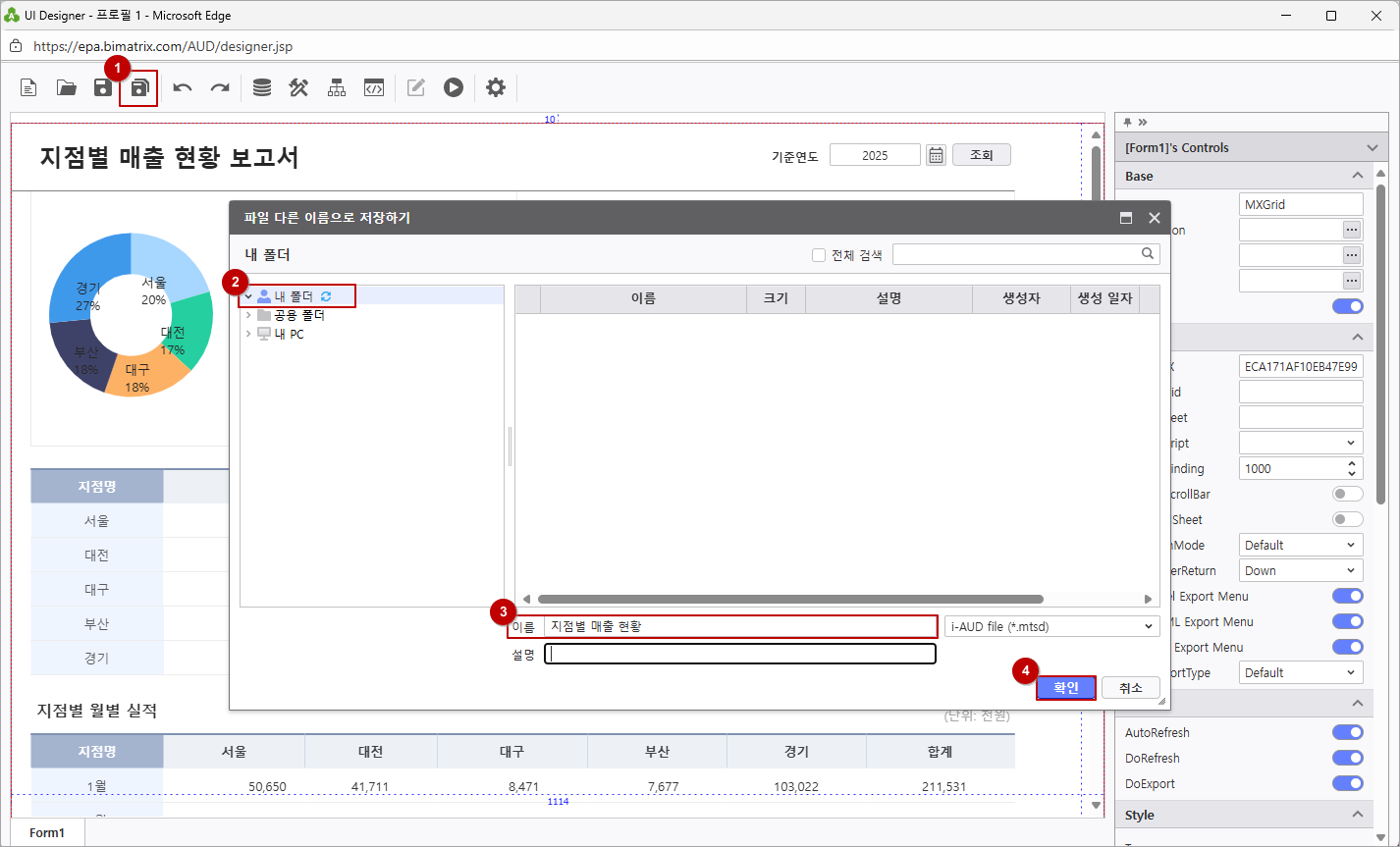This screenshot has width=1400, height=847.
Task: Click the 확인 button
Action: pyautogui.click(x=1066, y=688)
